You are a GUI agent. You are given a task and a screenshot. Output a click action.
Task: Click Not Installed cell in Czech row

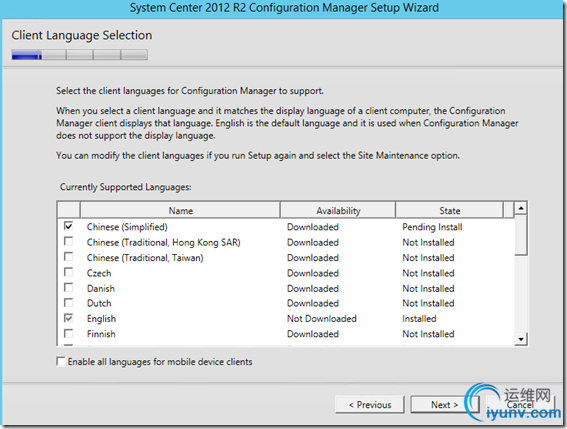pos(428,273)
